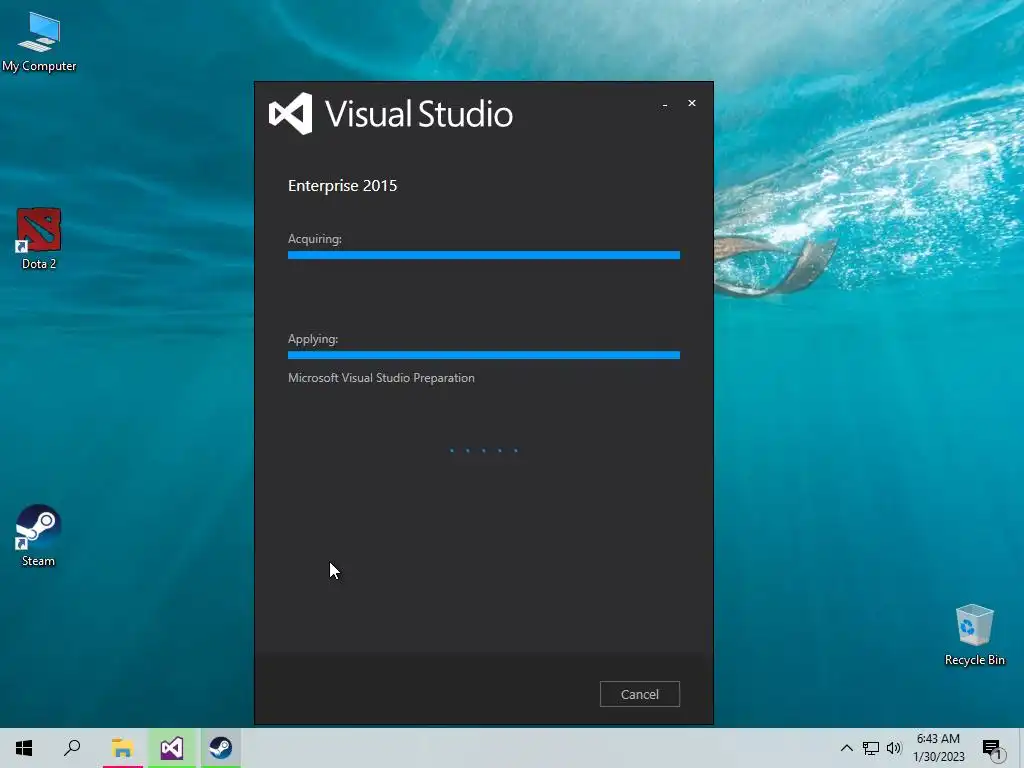
Task: Cancel the Visual Studio installation
Action: tap(639, 694)
